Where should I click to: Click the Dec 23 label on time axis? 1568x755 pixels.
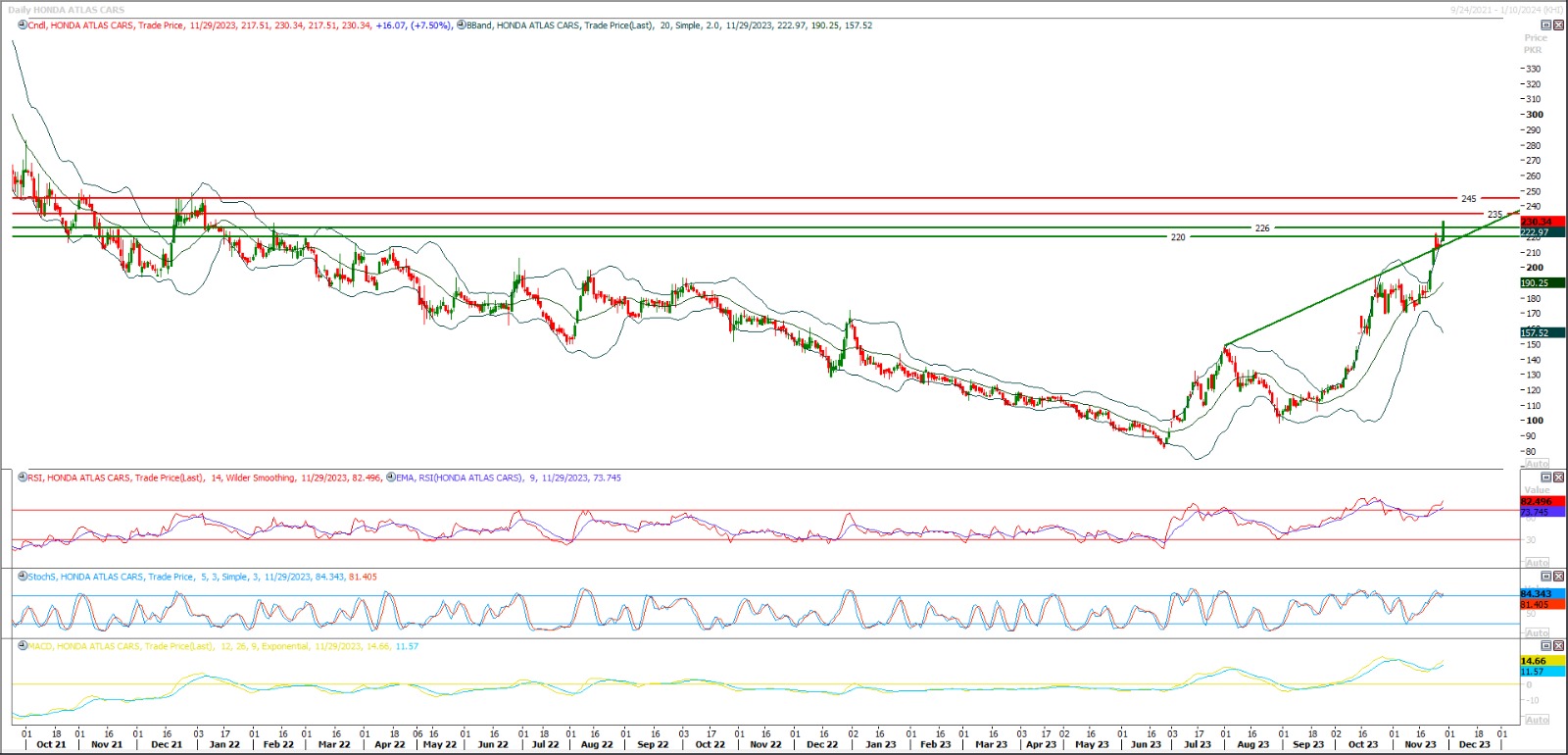(x=1474, y=744)
